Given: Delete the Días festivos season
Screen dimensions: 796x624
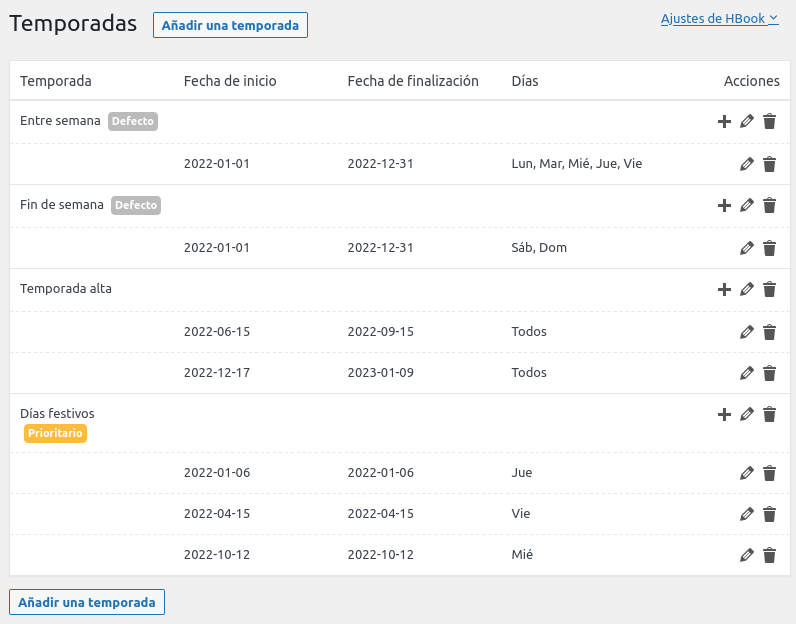Looking at the screenshot, I should (769, 414).
